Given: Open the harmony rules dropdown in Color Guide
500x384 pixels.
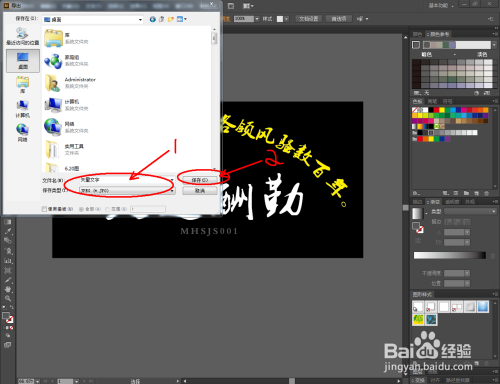Looking at the screenshot, I should coord(494,45).
